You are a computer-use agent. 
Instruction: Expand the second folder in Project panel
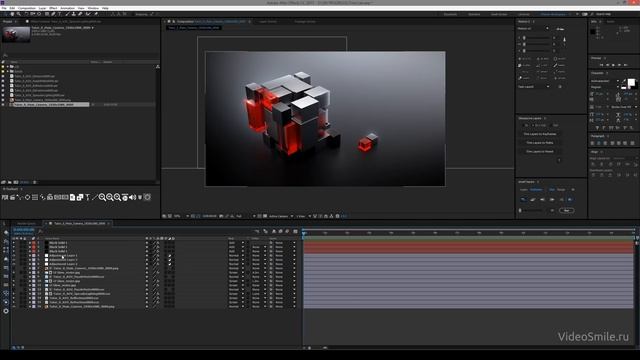7,71
